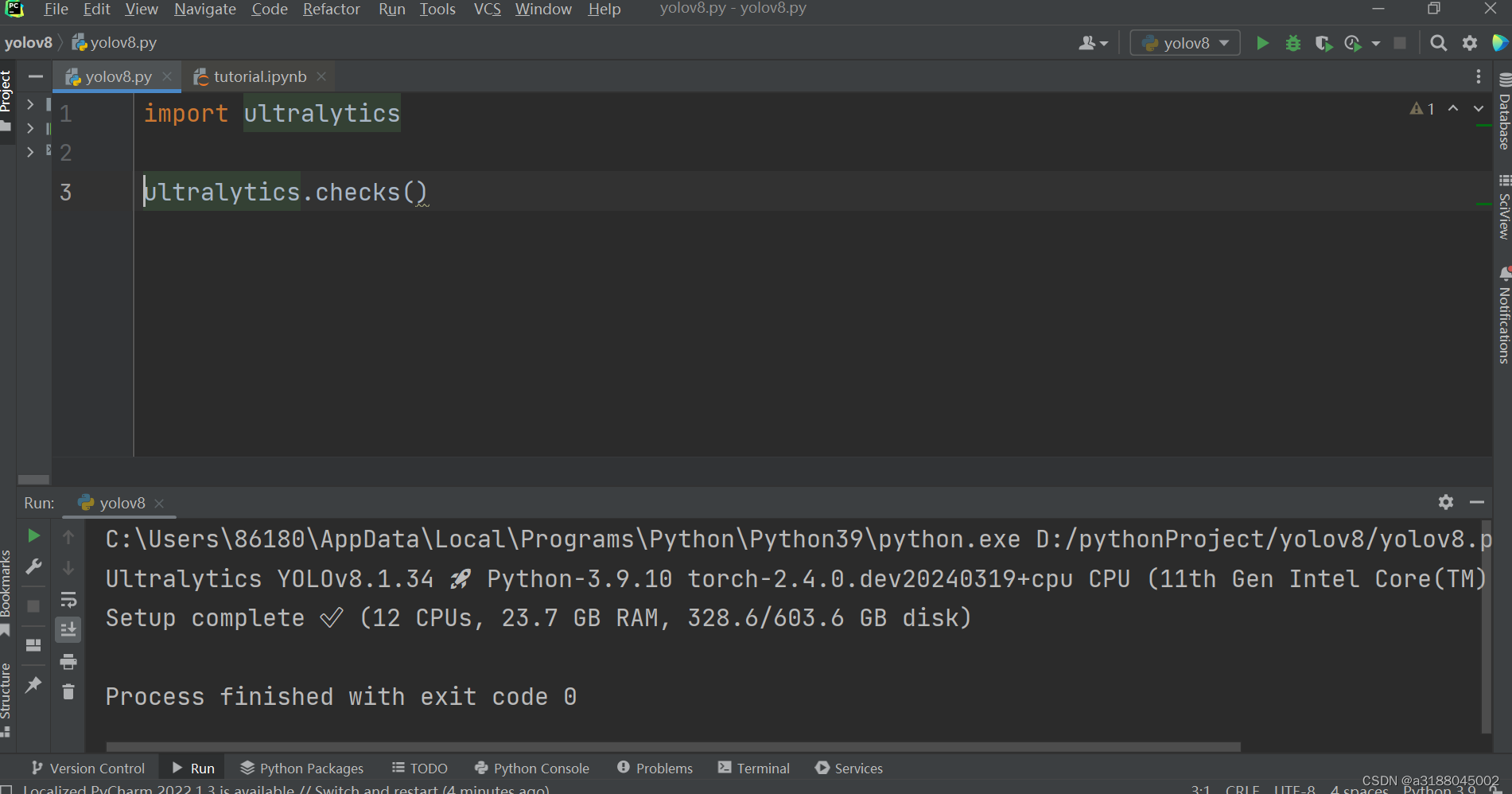Close the yolov8 run tab
The image size is (1512, 794).
click(x=159, y=504)
